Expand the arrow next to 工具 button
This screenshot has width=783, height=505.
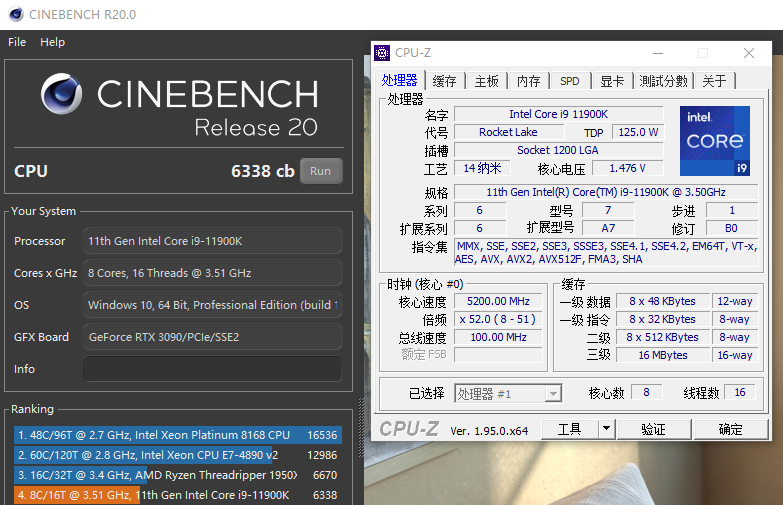pyautogui.click(x=606, y=429)
